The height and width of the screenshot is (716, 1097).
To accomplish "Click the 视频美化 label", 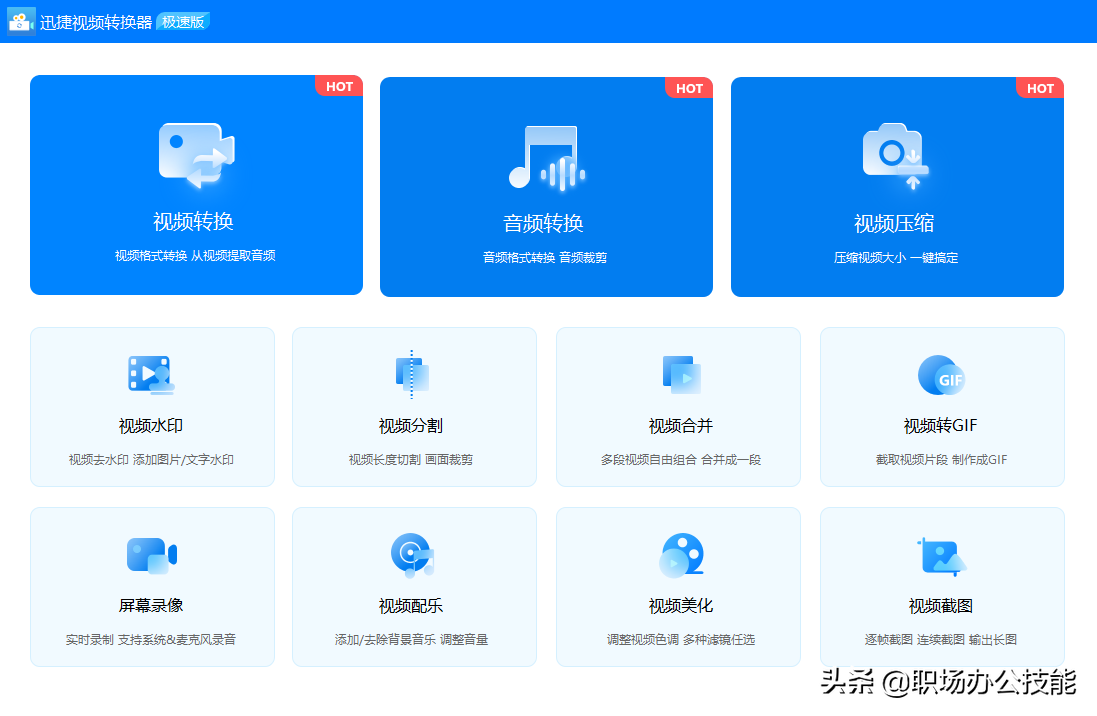I will point(681,605).
